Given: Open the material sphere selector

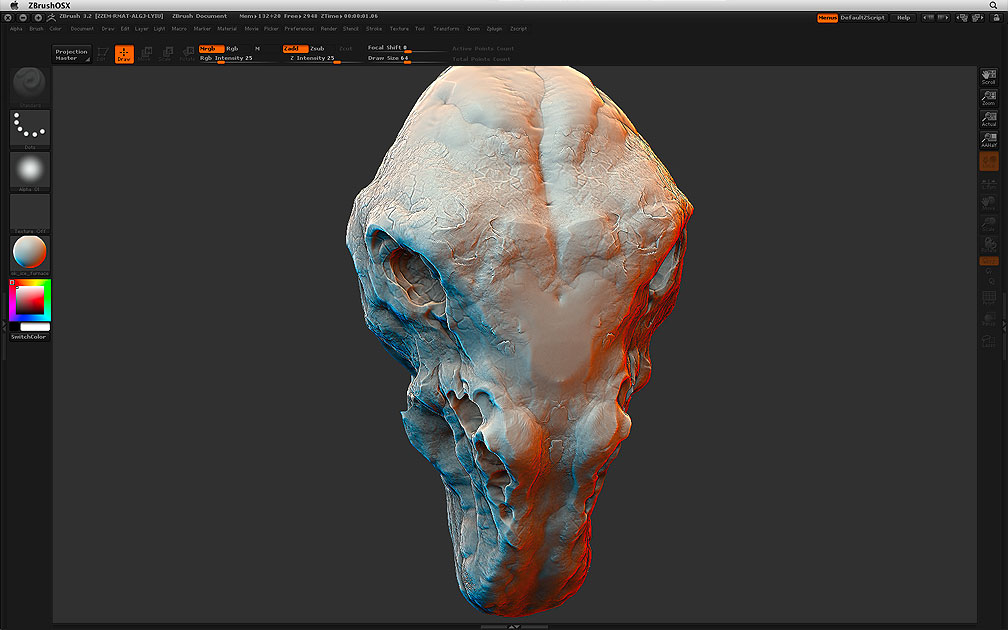Looking at the screenshot, I should (x=30, y=255).
